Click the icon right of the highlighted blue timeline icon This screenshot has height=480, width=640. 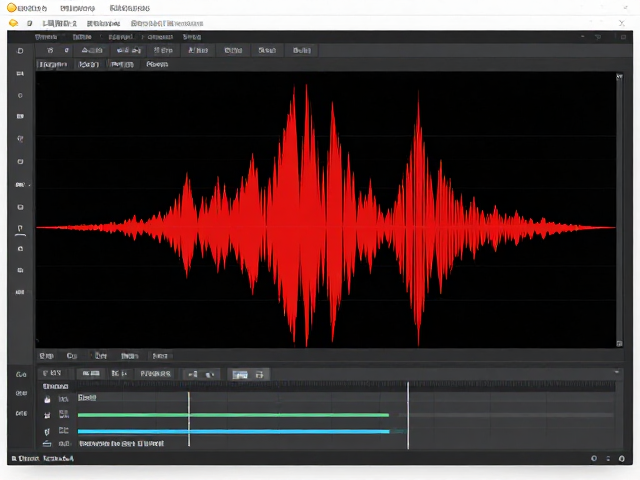pyautogui.click(x=259, y=375)
